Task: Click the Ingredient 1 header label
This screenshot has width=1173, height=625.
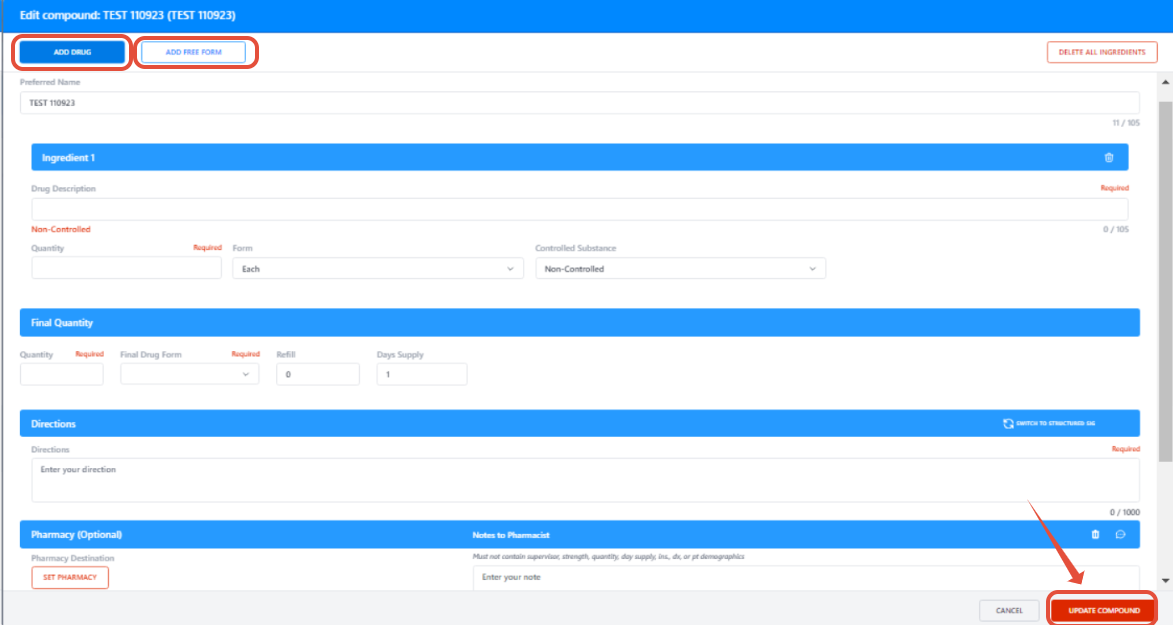Action: coord(68,158)
